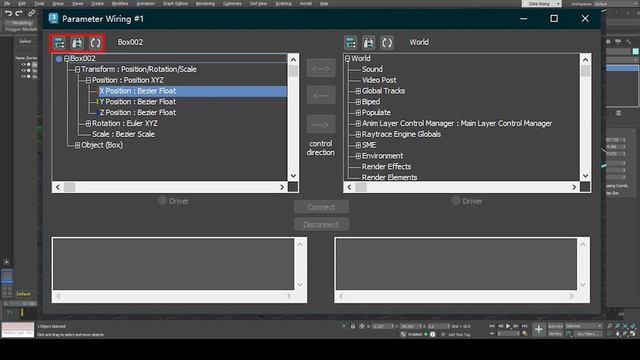This screenshot has width=640, height=360.
Task: Click Undo arrow in main toolbar
Action: click(8, 13)
